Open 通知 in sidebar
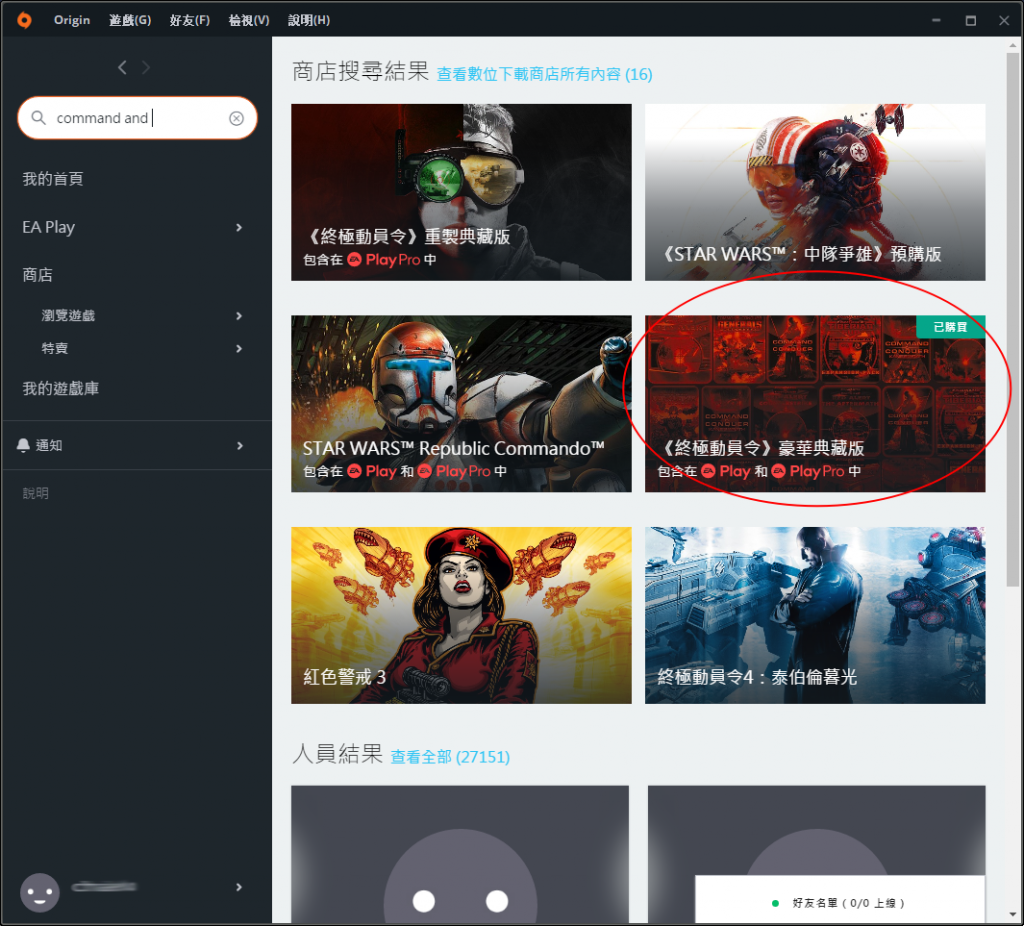This screenshot has height=926, width=1024. (49, 446)
